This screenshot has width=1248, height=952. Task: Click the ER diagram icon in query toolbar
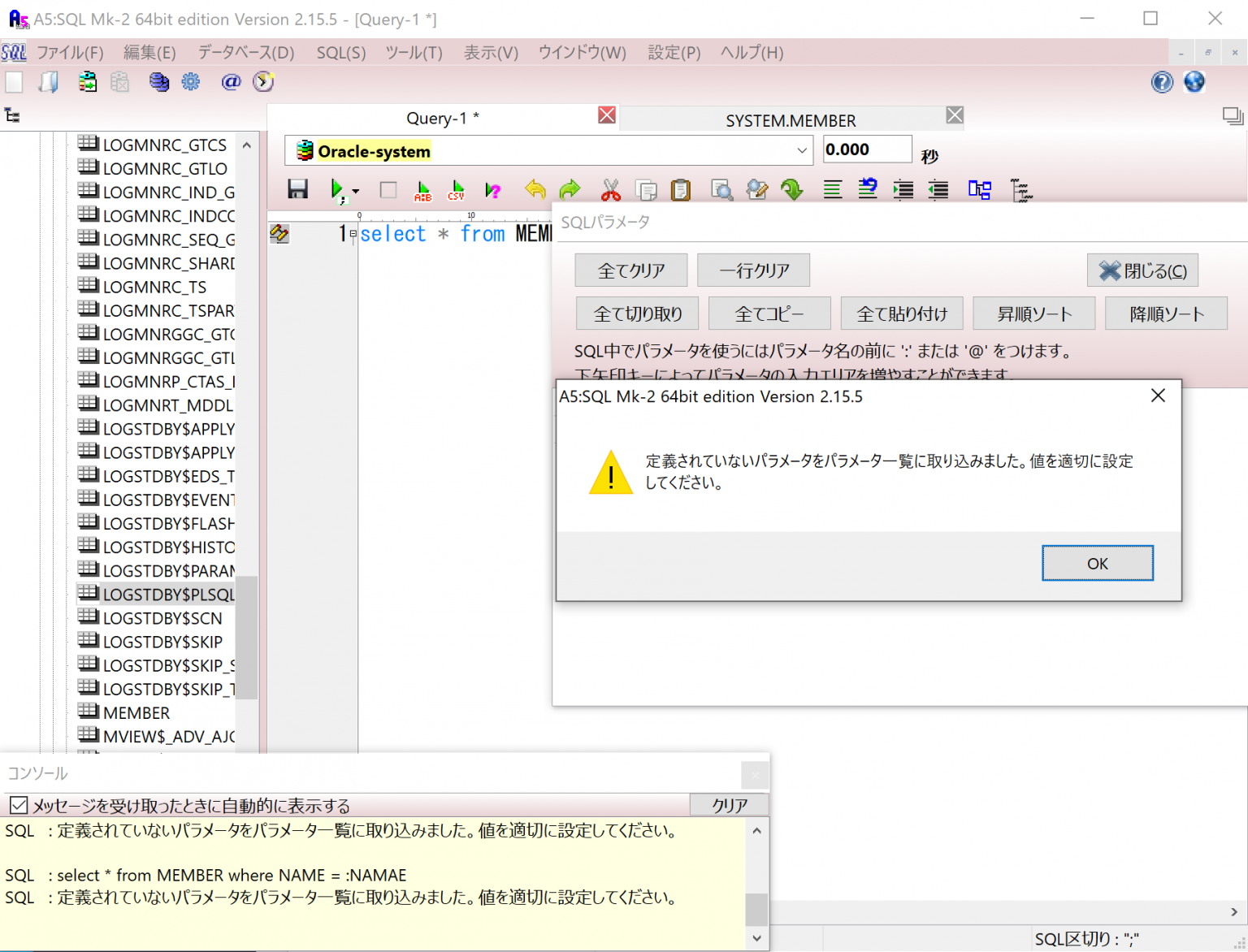click(979, 190)
